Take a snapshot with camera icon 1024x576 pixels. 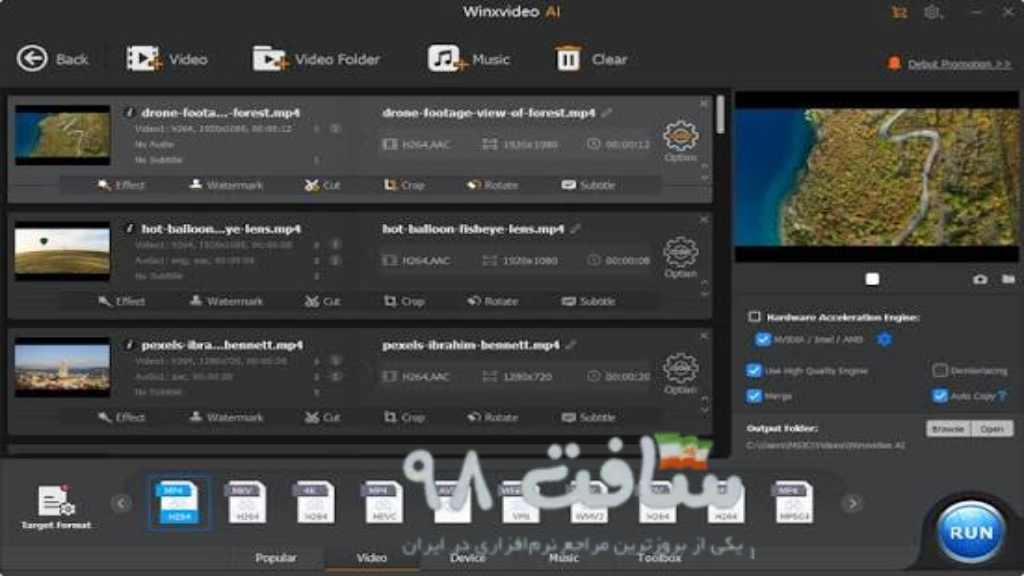point(980,280)
